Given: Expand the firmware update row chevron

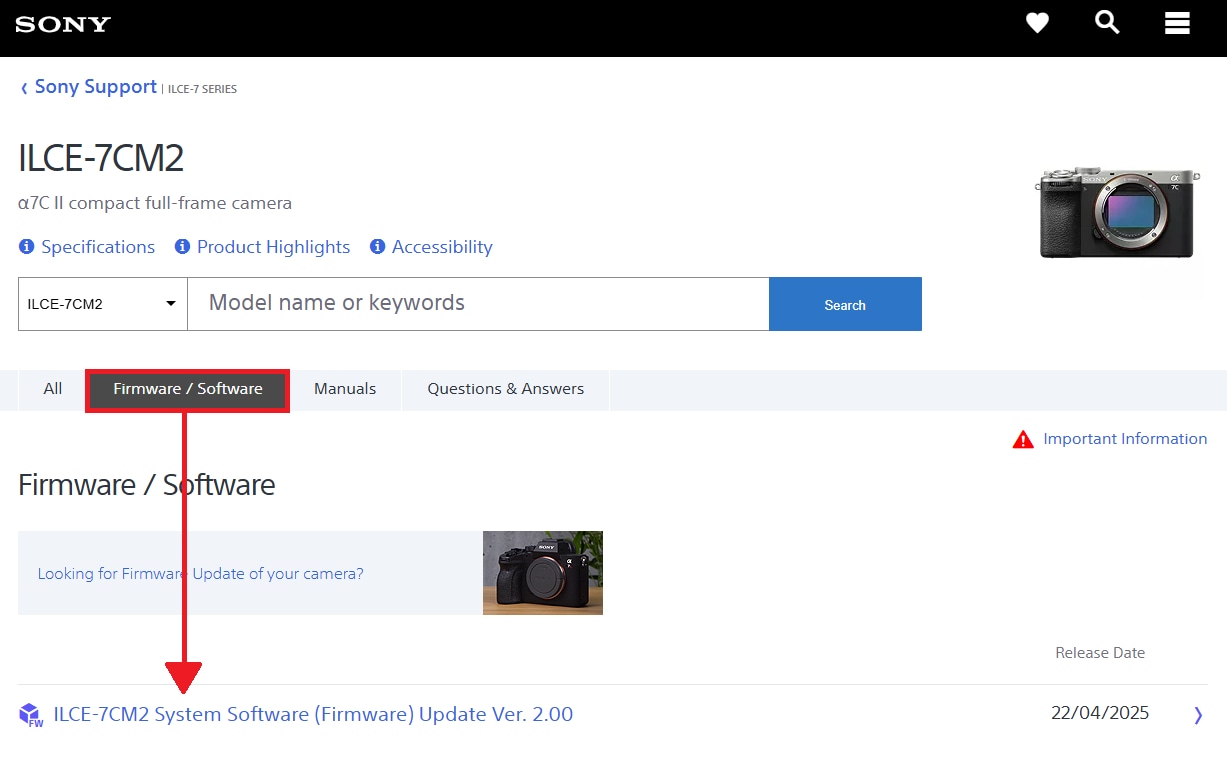Looking at the screenshot, I should tap(1198, 714).
